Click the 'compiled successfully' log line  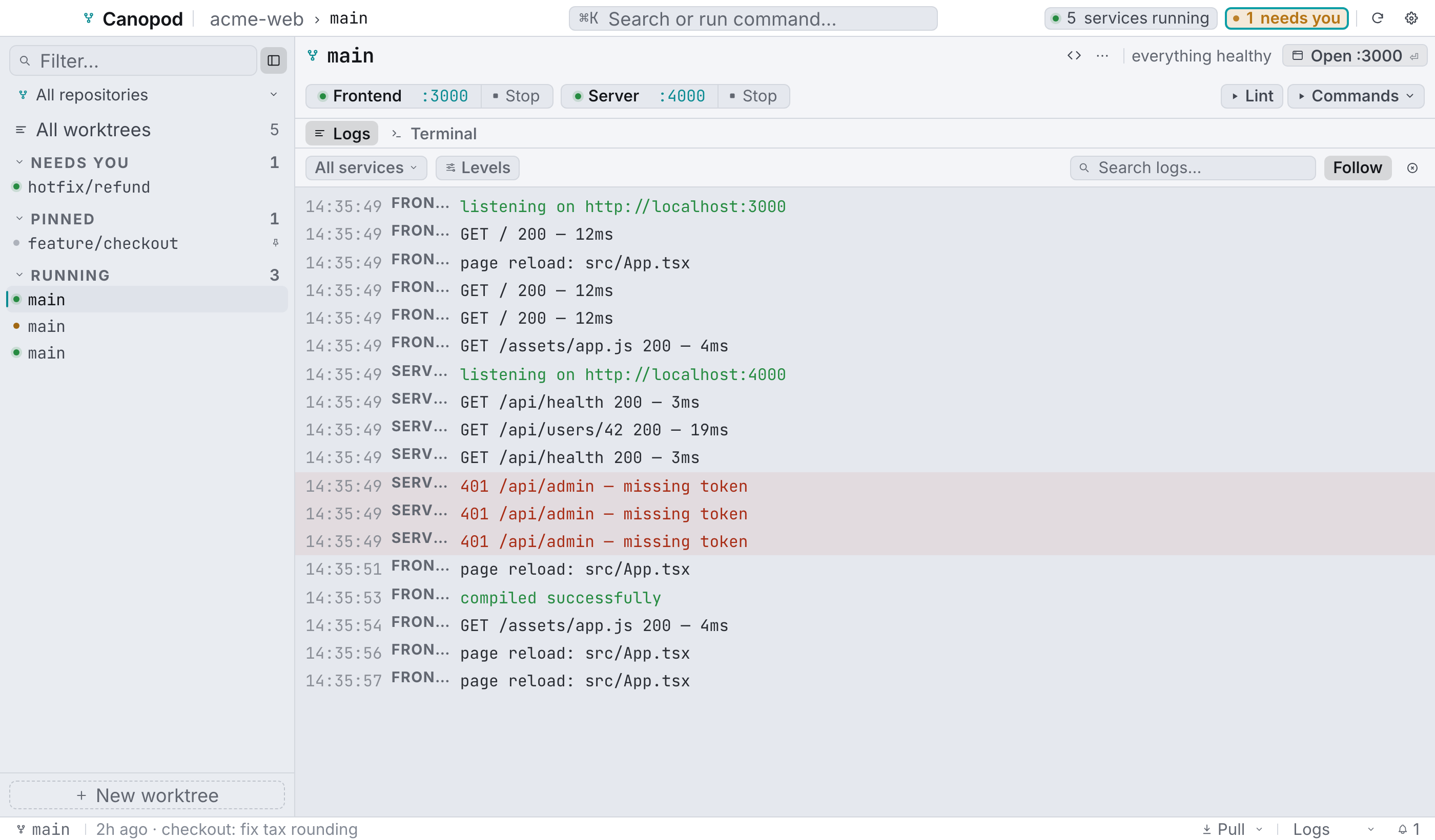[x=865, y=597]
